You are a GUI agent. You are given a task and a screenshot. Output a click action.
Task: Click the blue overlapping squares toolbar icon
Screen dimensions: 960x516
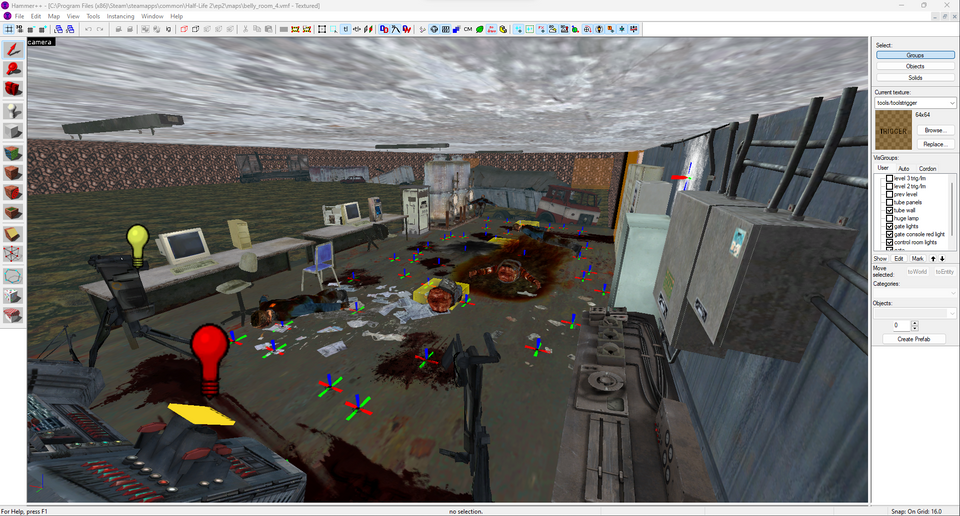(456, 29)
